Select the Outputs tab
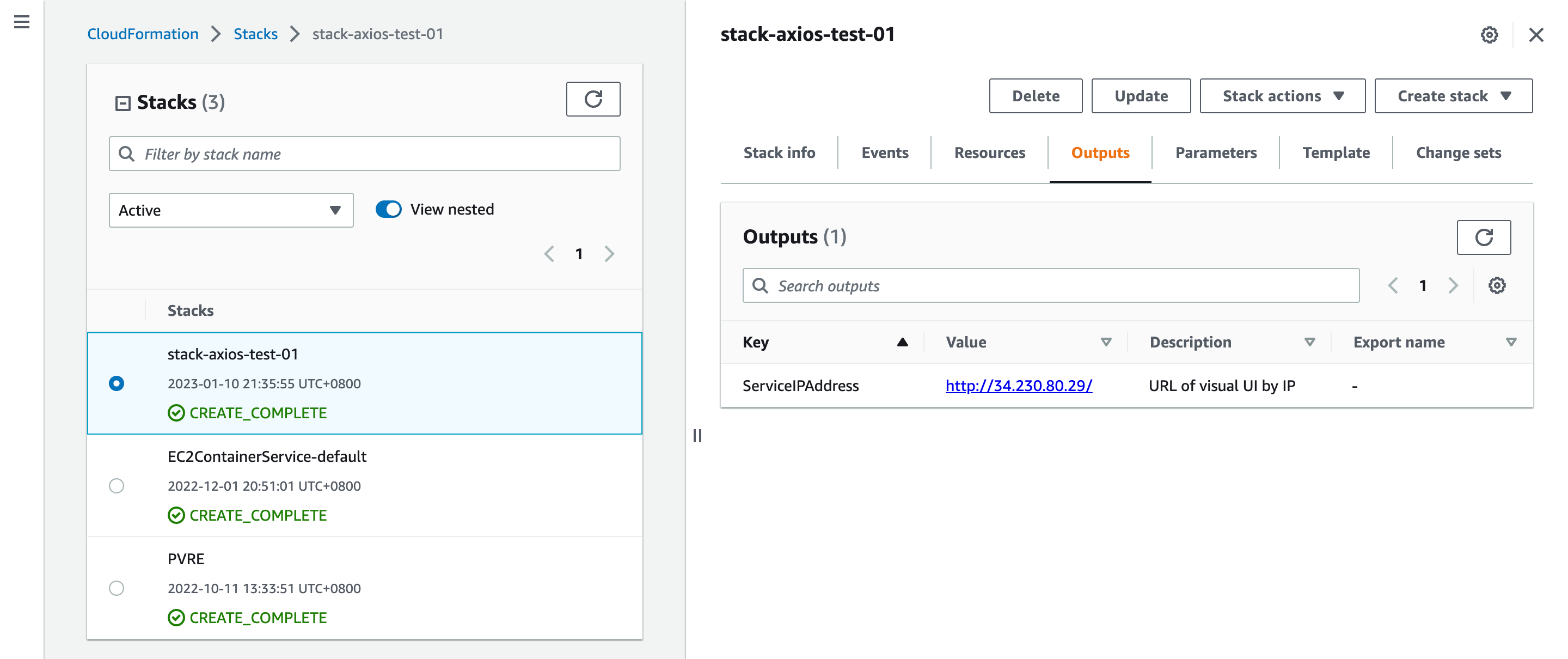The image size is (1568, 659). 1100,153
